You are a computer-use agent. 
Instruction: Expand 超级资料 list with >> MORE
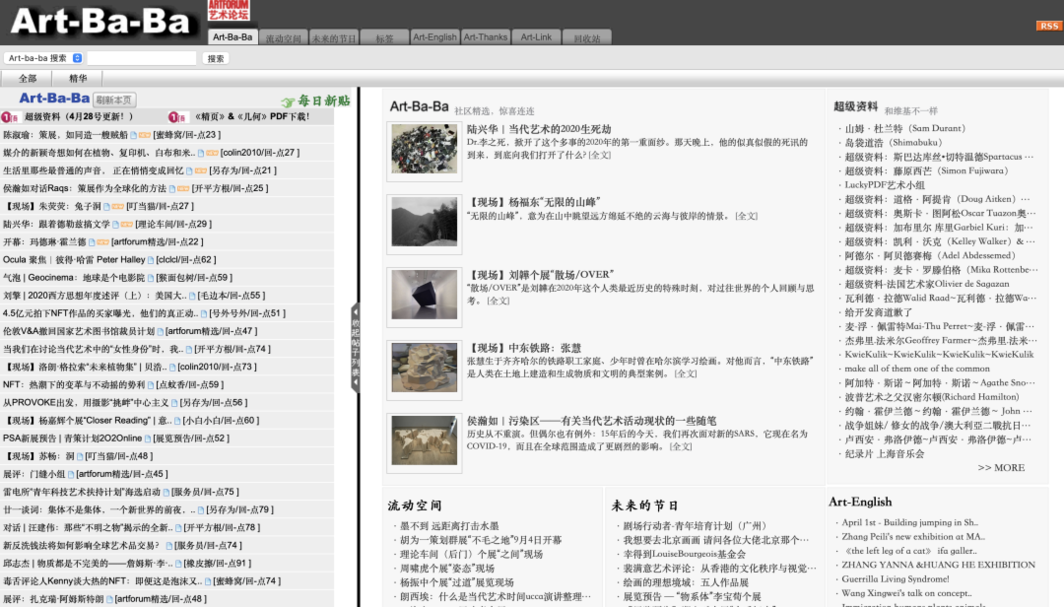[x=1000, y=468]
